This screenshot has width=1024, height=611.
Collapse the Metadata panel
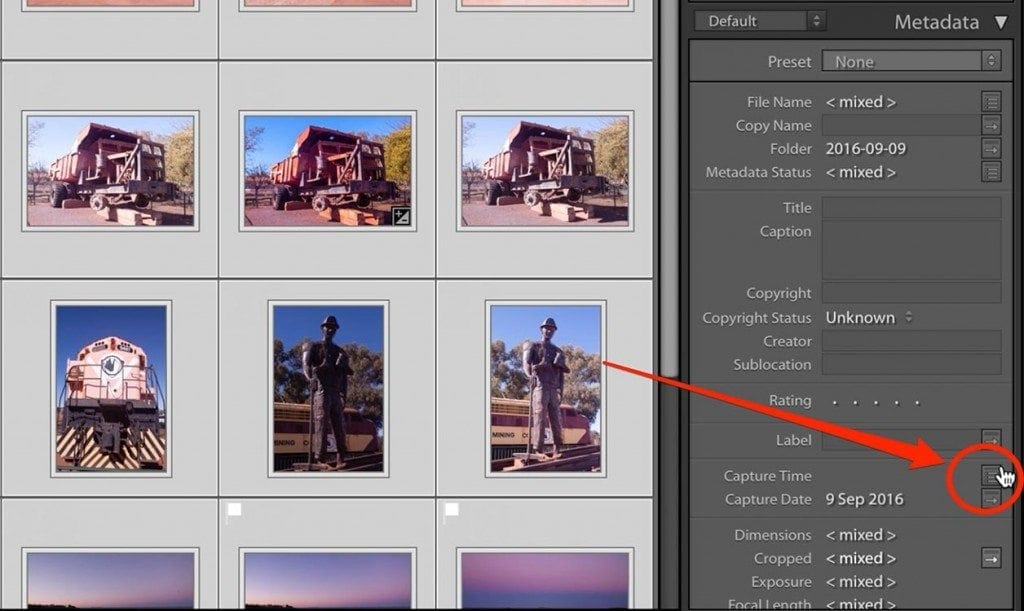[1003, 21]
